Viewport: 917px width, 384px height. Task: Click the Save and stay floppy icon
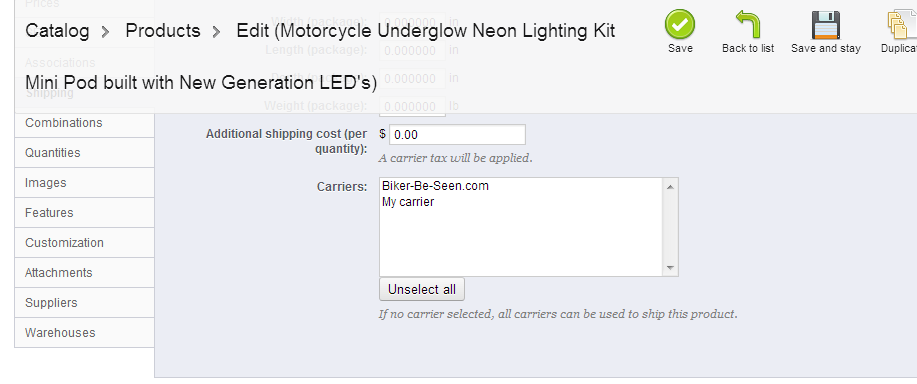(826, 25)
